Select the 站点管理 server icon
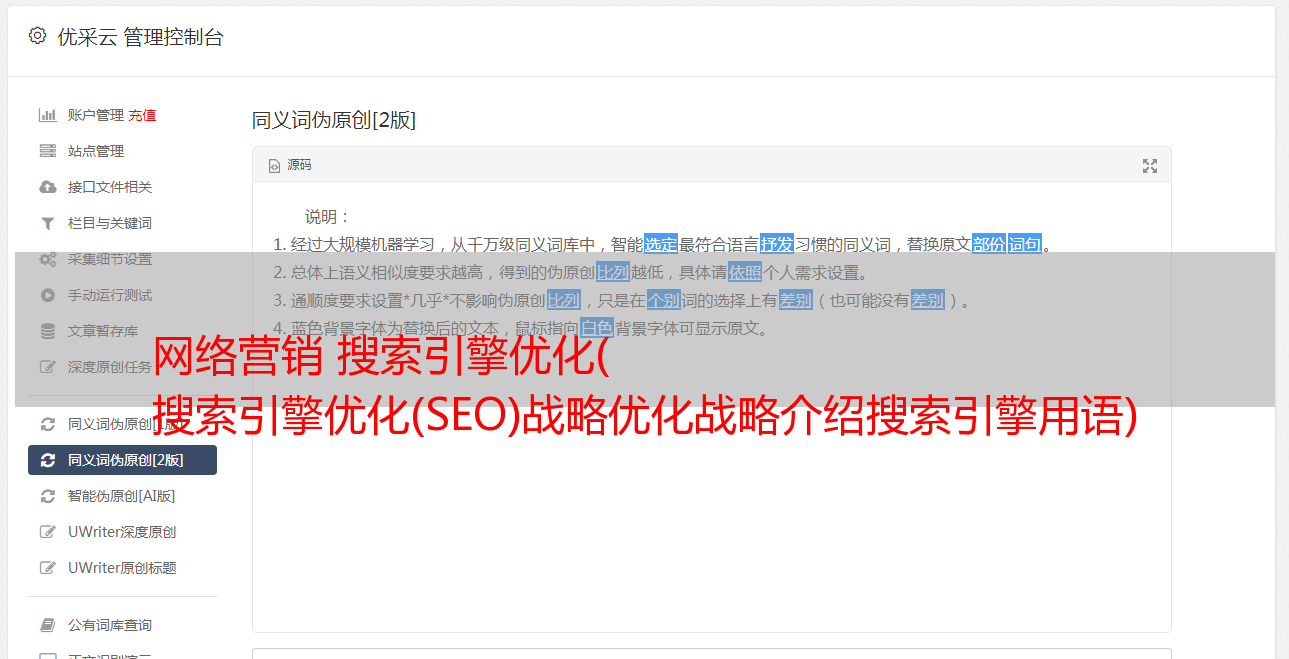 pos(47,151)
